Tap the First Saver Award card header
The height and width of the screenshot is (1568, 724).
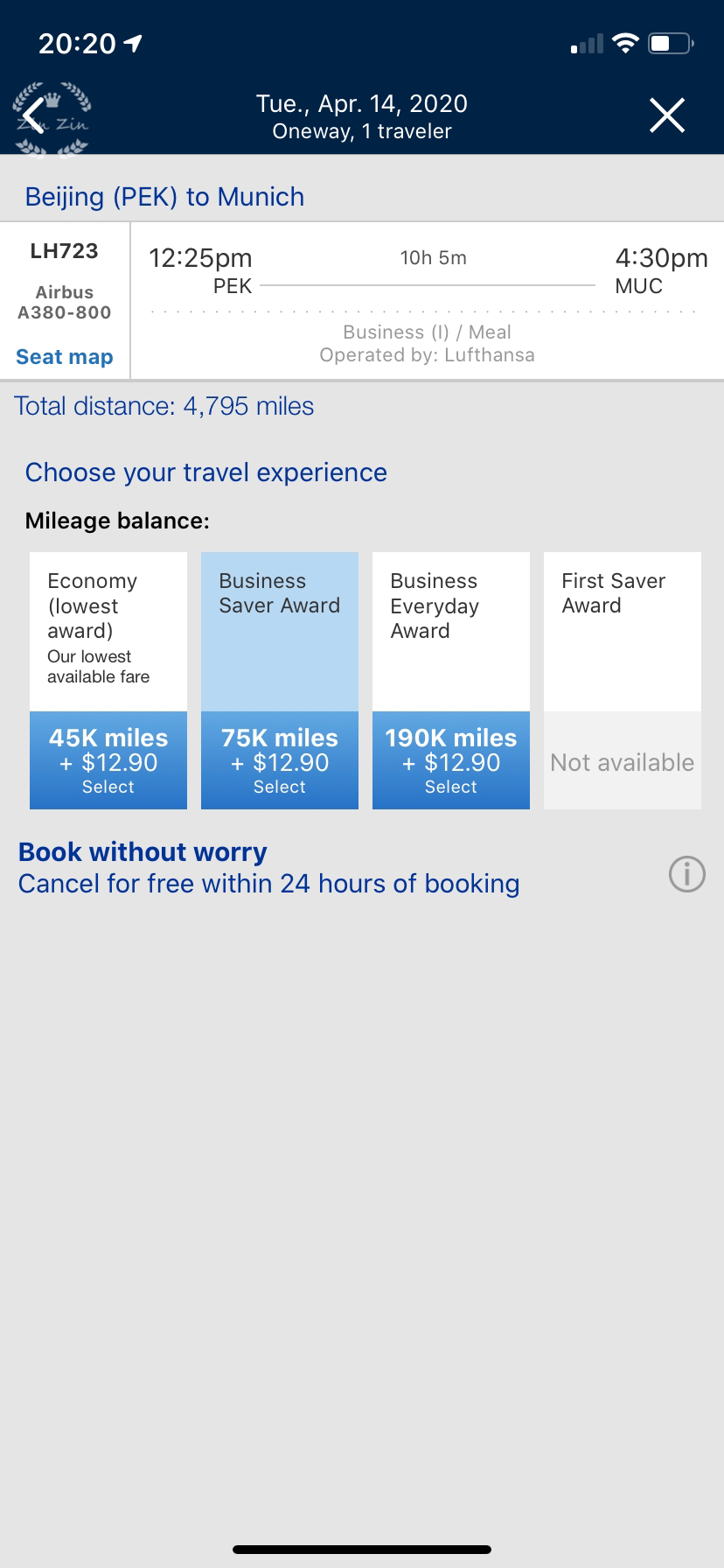[623, 632]
